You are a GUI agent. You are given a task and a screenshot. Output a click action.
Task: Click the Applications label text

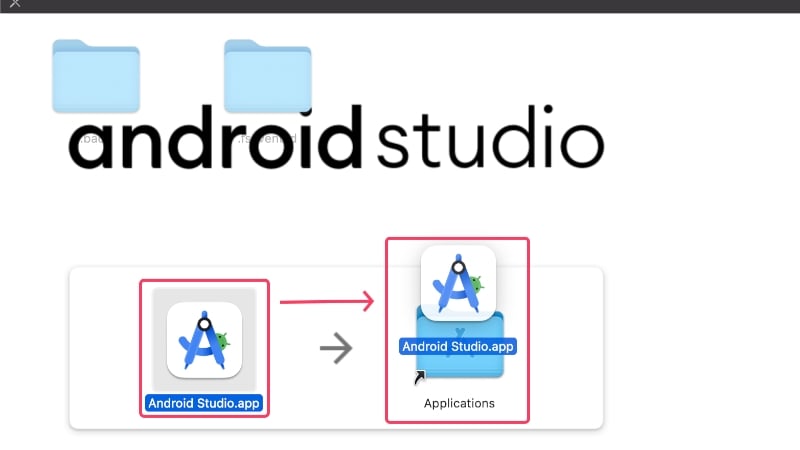459,403
